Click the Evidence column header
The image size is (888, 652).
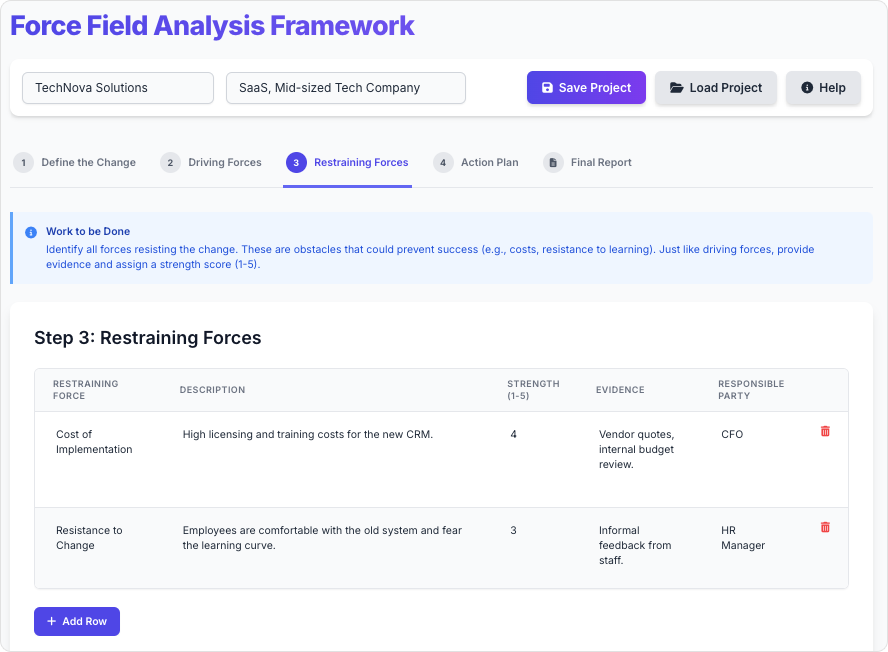[620, 390]
